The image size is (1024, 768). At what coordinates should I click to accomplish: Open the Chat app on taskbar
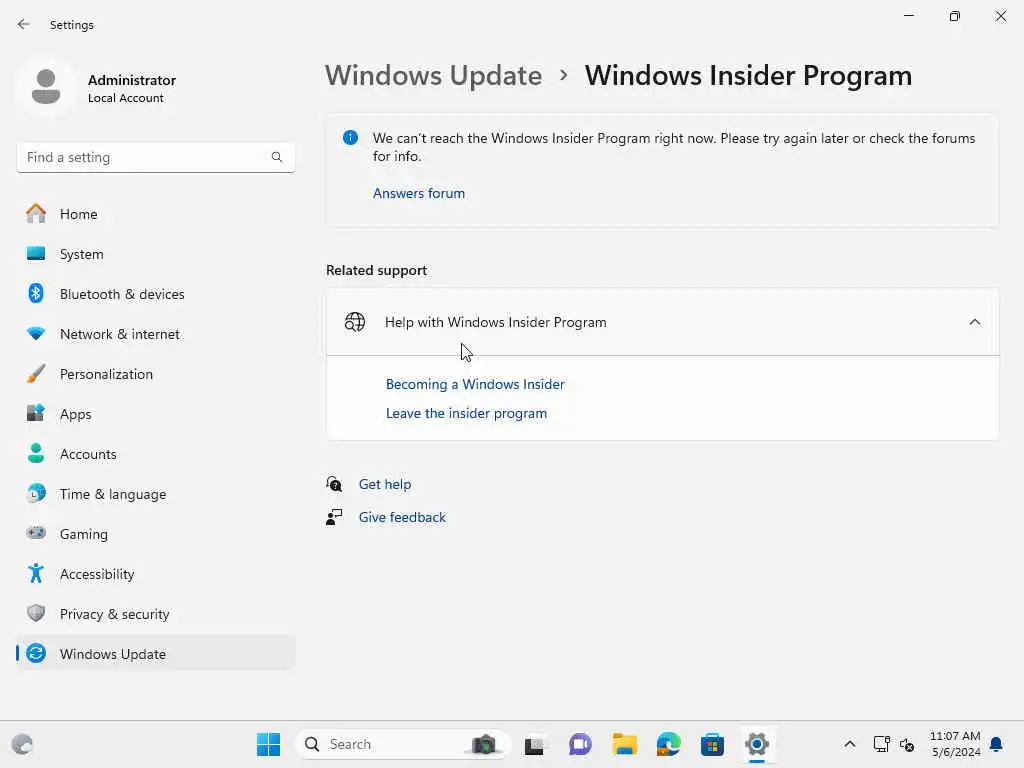coord(580,744)
